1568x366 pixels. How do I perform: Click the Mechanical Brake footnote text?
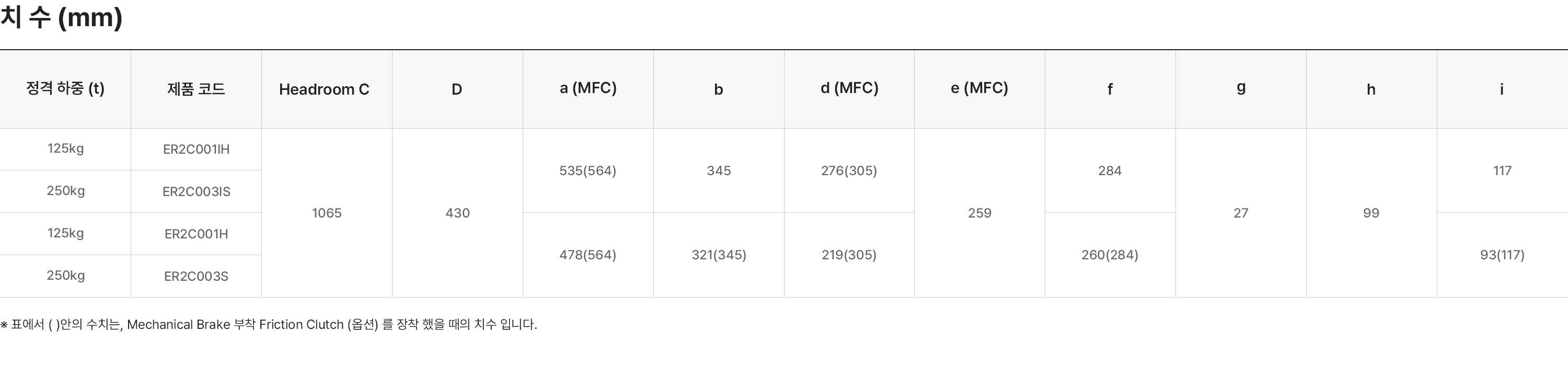pyautogui.click(x=269, y=325)
